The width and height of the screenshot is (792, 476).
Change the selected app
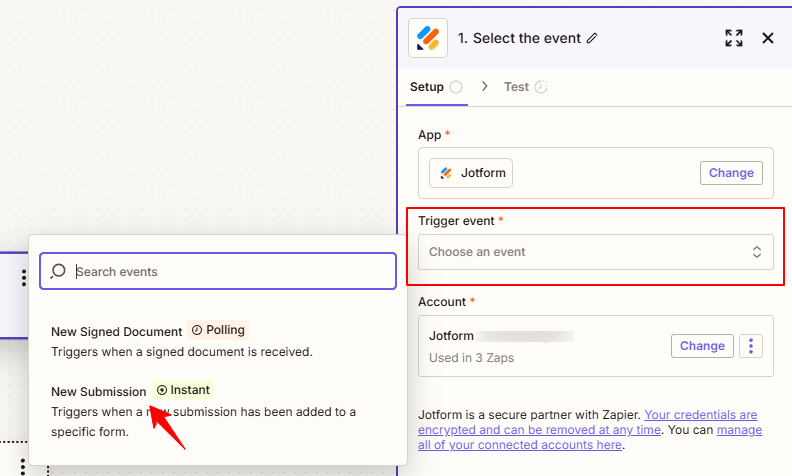pyautogui.click(x=731, y=173)
